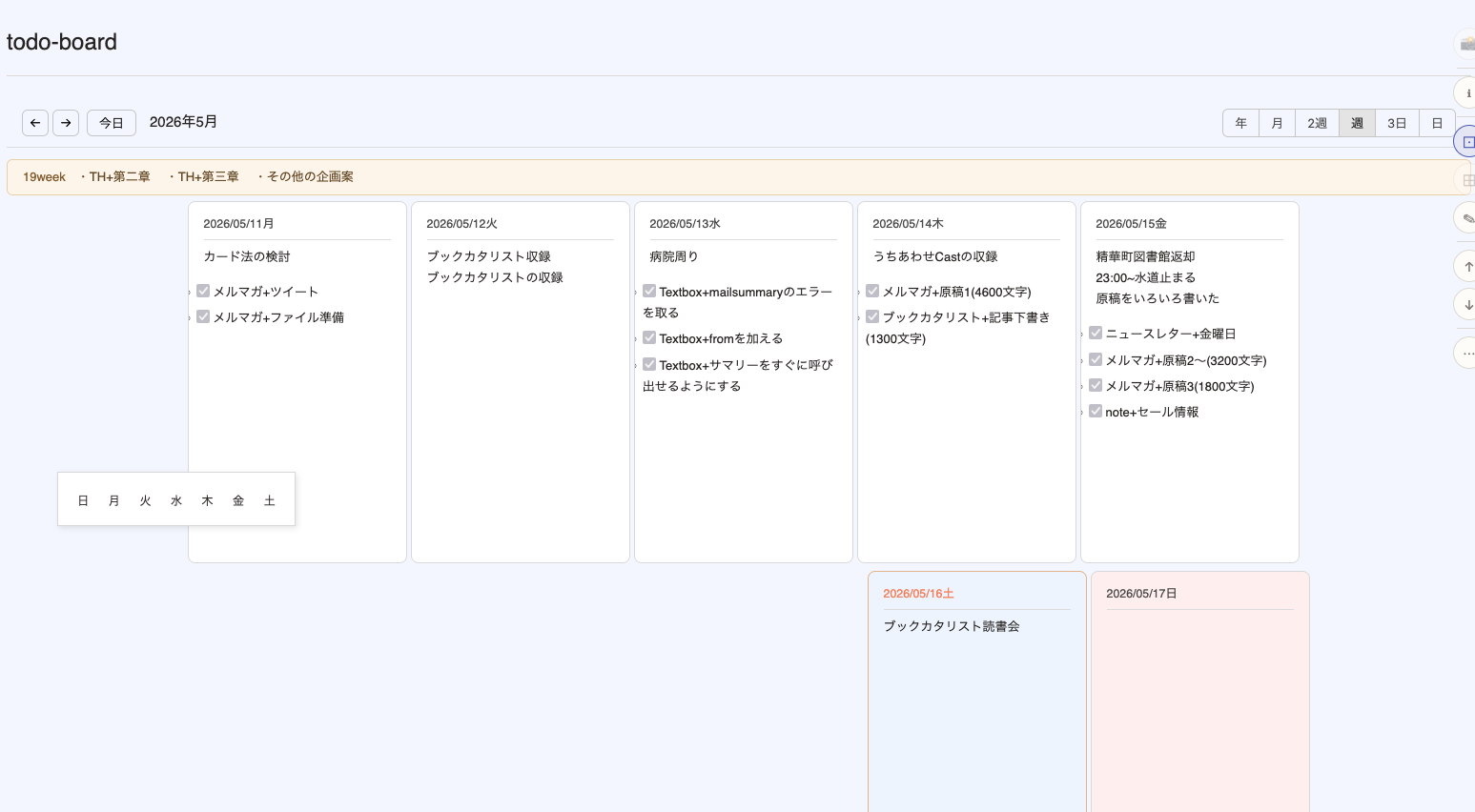The height and width of the screenshot is (812, 1475).
Task: Open the 2026/05/11月 card date
Action: pos(238,224)
